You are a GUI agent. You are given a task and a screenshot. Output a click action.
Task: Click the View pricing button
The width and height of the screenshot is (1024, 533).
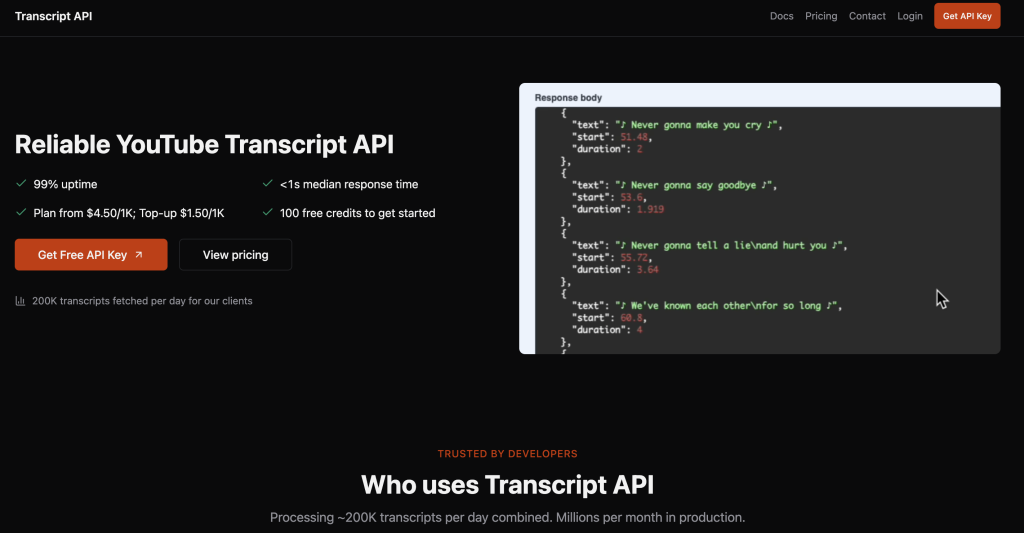pos(235,255)
